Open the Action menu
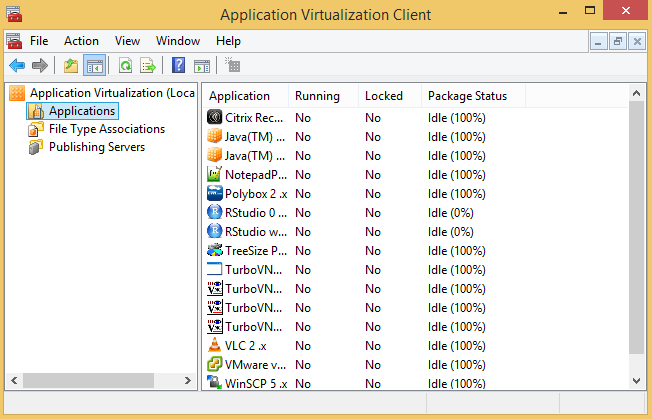The width and height of the screenshot is (652, 419). (82, 41)
